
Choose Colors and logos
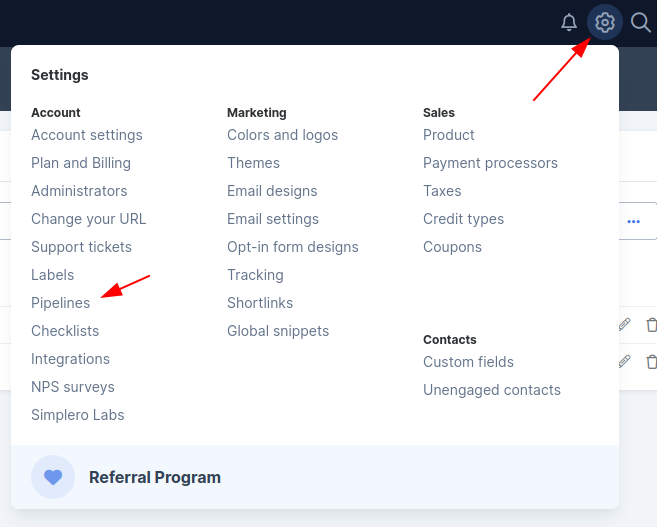click(282, 135)
